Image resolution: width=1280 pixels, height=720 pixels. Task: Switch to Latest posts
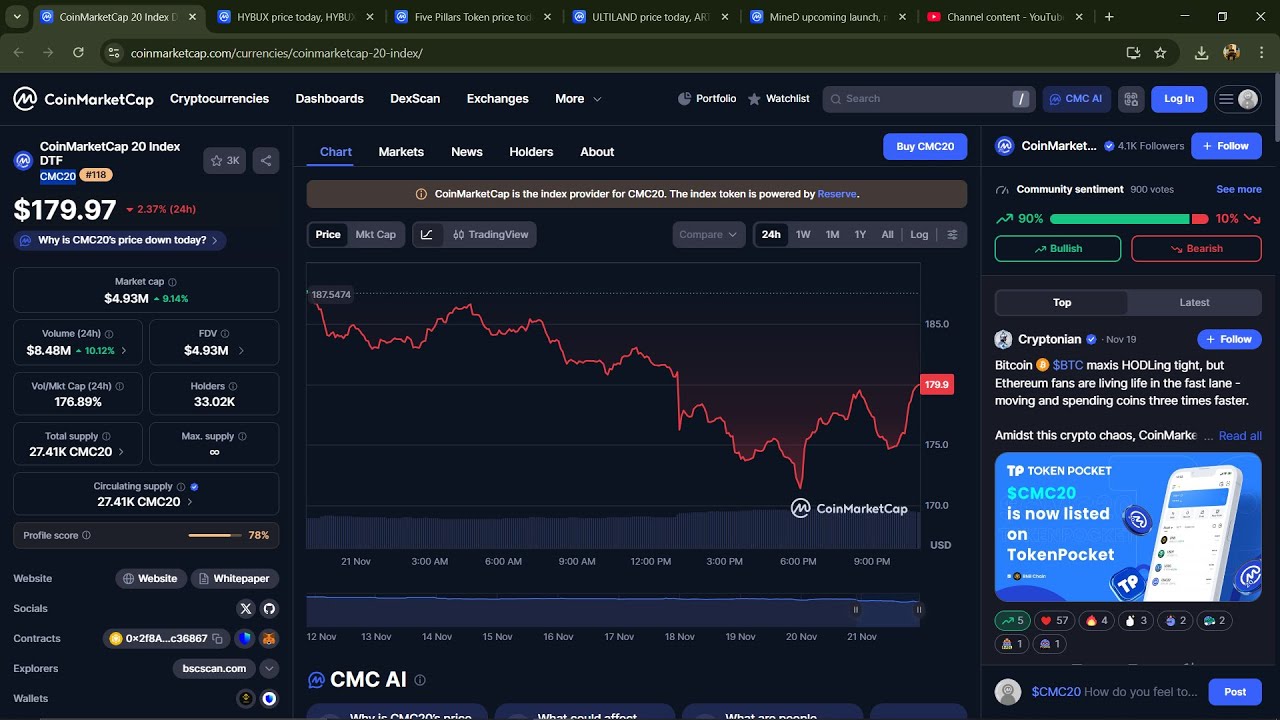[x=1194, y=302]
